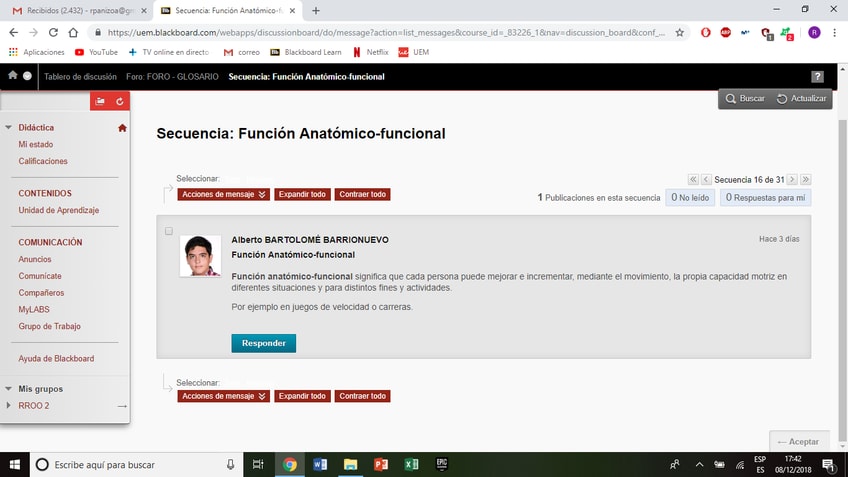Show hidden system tray icons
Image resolution: width=848 pixels, height=477 pixels.
[699, 465]
